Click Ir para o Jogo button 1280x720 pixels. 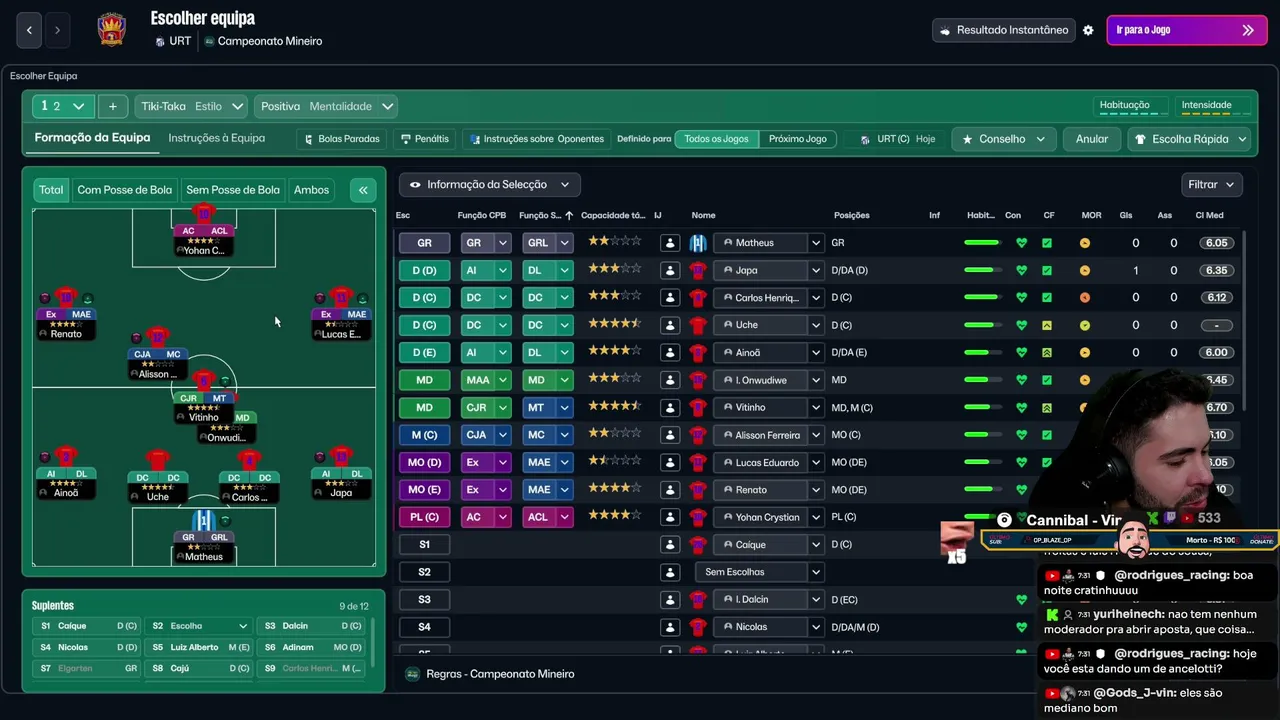point(1186,30)
